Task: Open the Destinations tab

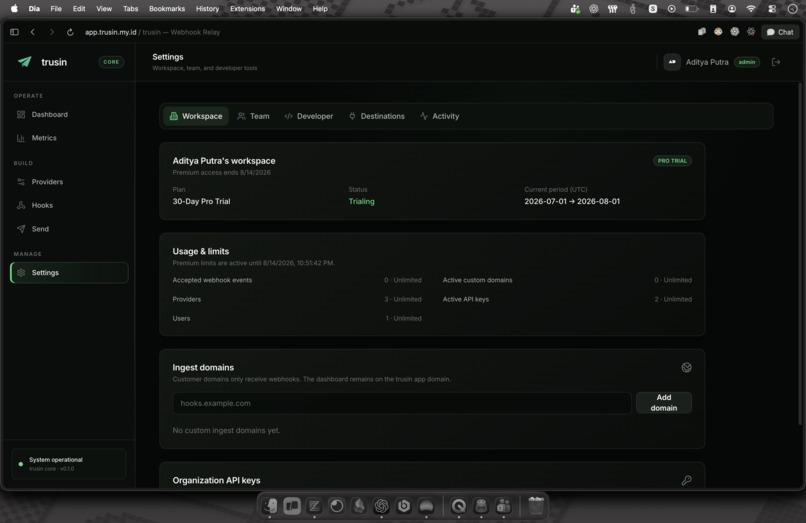Action: (x=377, y=116)
